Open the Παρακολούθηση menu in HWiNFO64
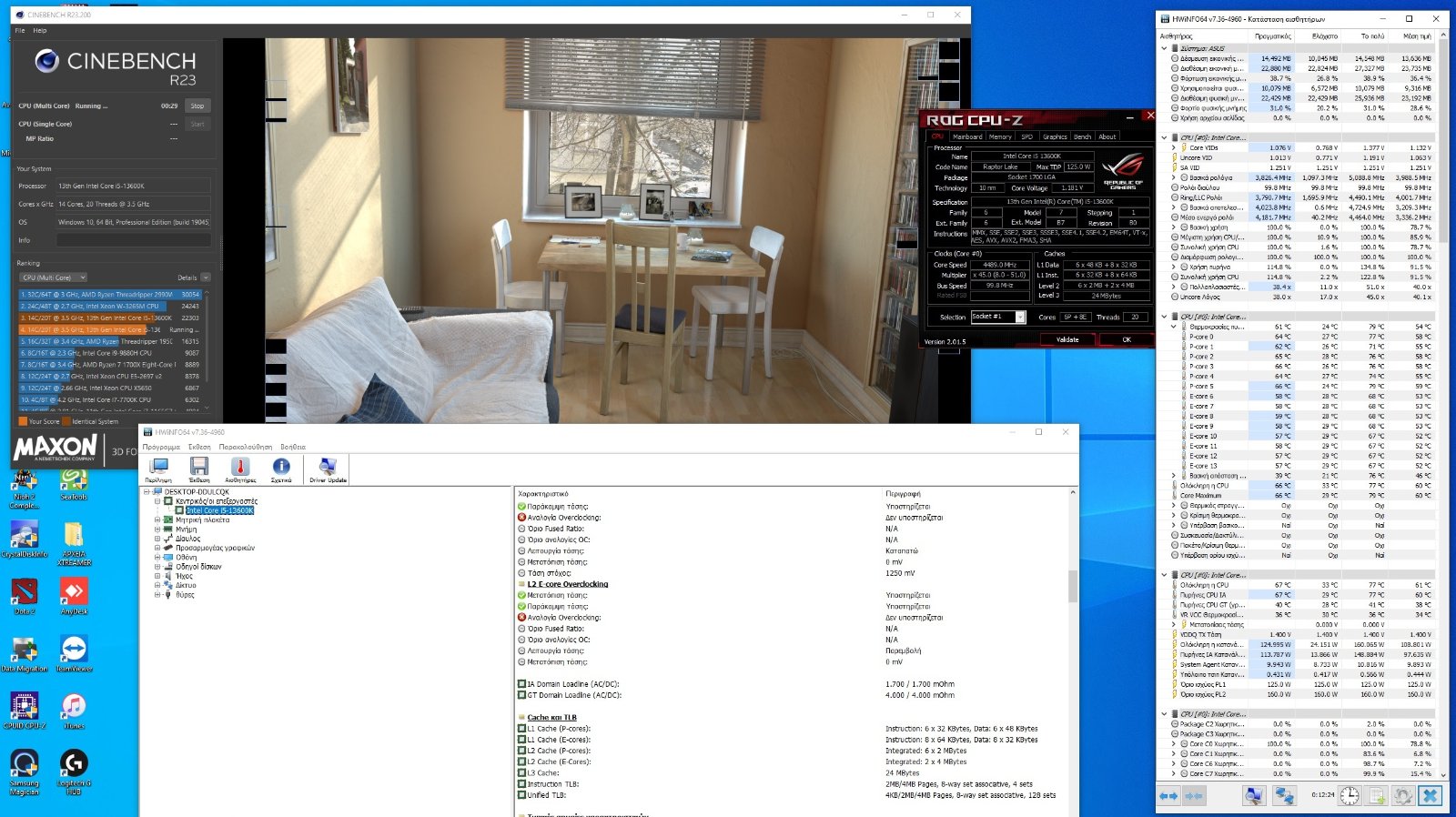Viewport: 1456px width, 817px height. tap(246, 447)
